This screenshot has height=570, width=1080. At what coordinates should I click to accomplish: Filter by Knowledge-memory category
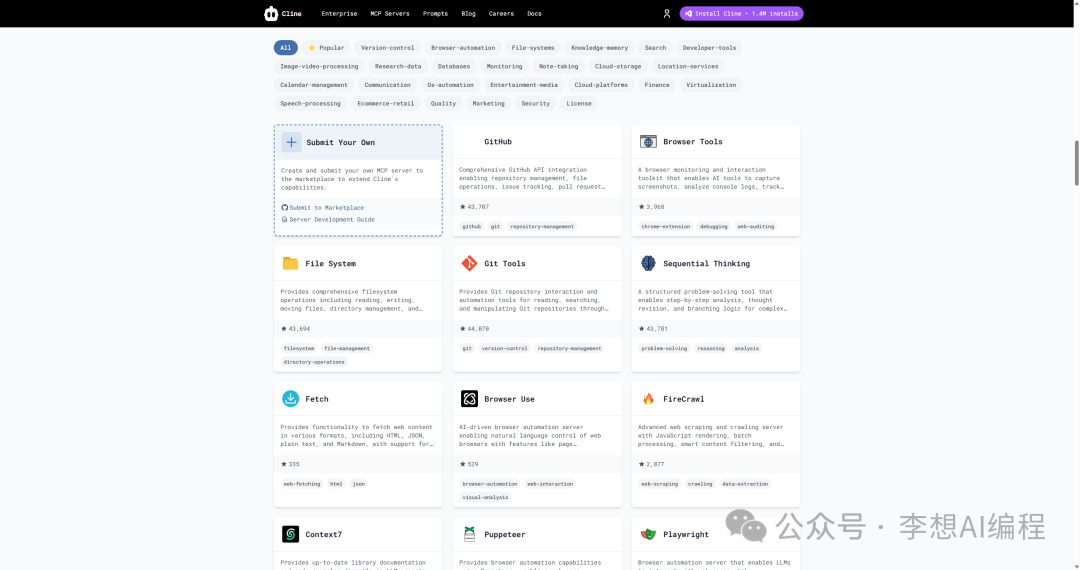[599, 48]
